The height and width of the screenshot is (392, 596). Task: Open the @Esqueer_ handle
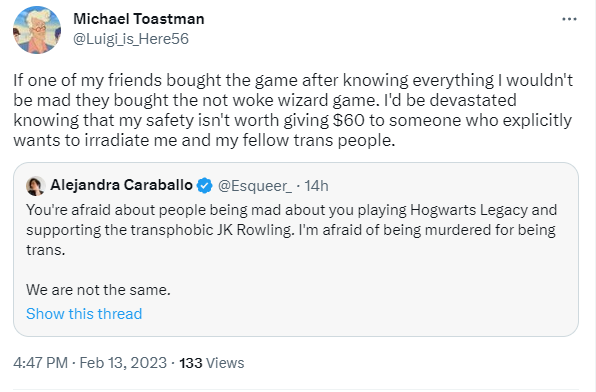pos(255,186)
